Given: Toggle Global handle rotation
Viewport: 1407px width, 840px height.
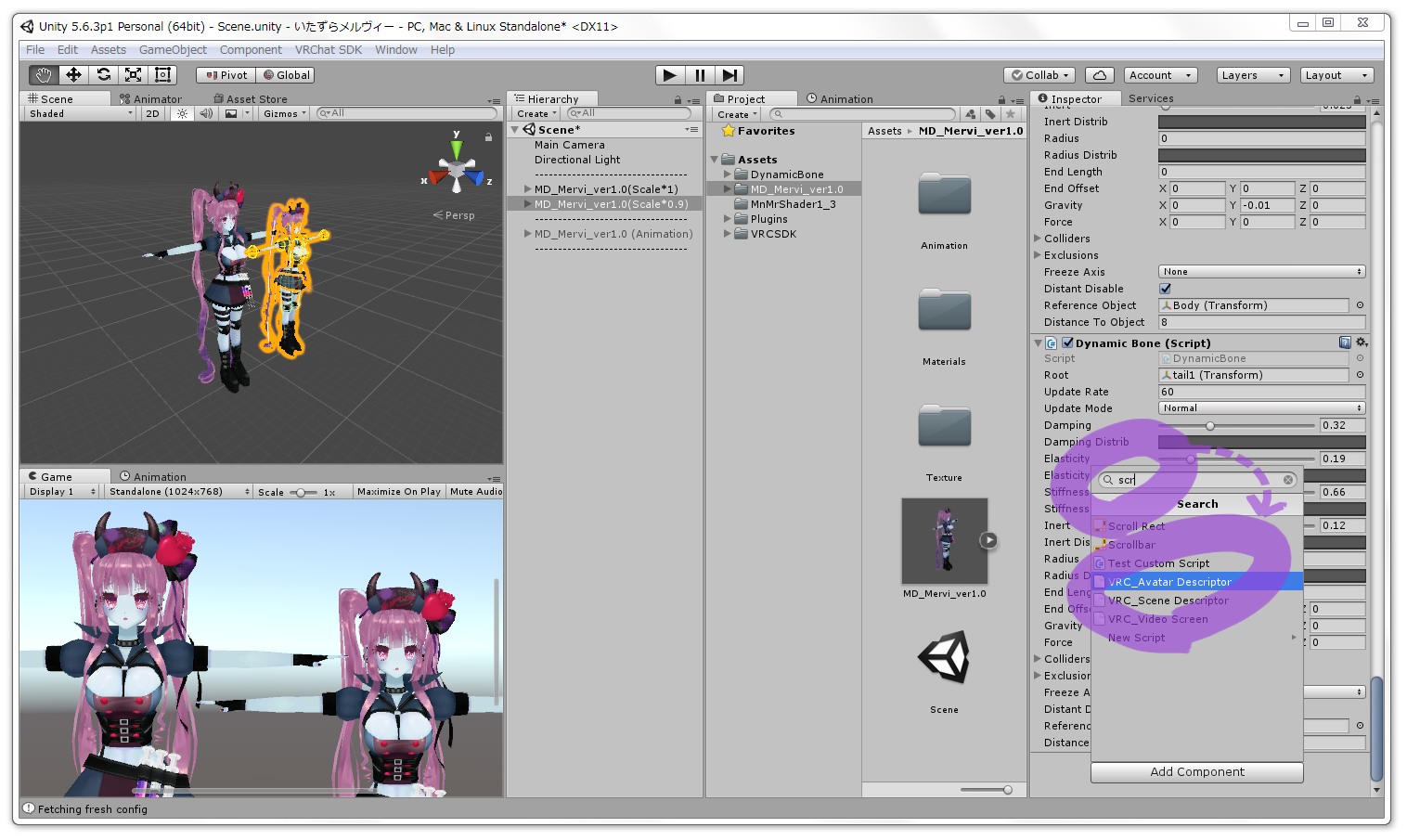Looking at the screenshot, I should click(x=286, y=75).
